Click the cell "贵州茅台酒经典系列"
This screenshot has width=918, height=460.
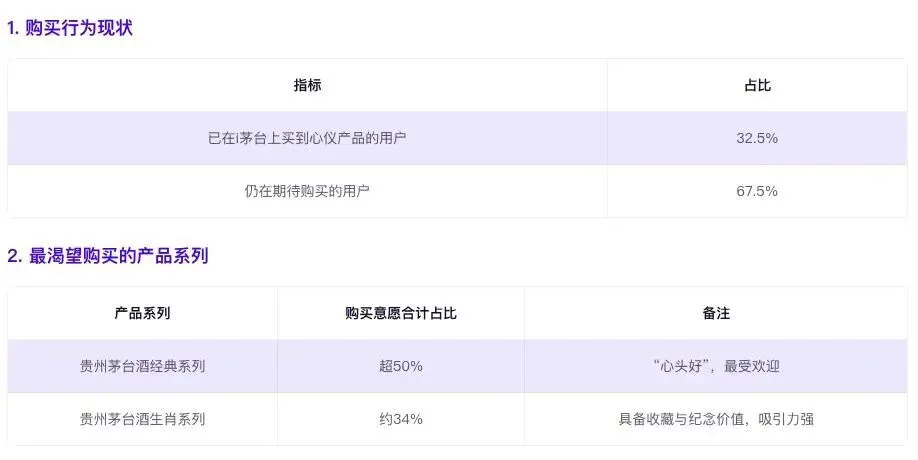point(143,366)
